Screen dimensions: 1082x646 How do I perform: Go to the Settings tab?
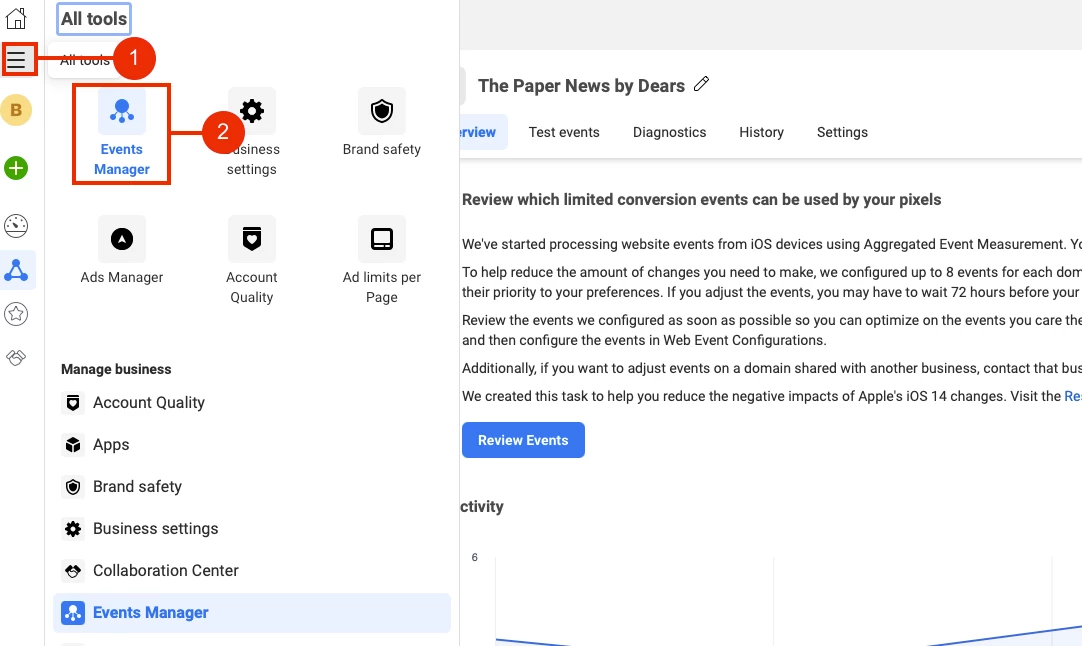point(842,132)
